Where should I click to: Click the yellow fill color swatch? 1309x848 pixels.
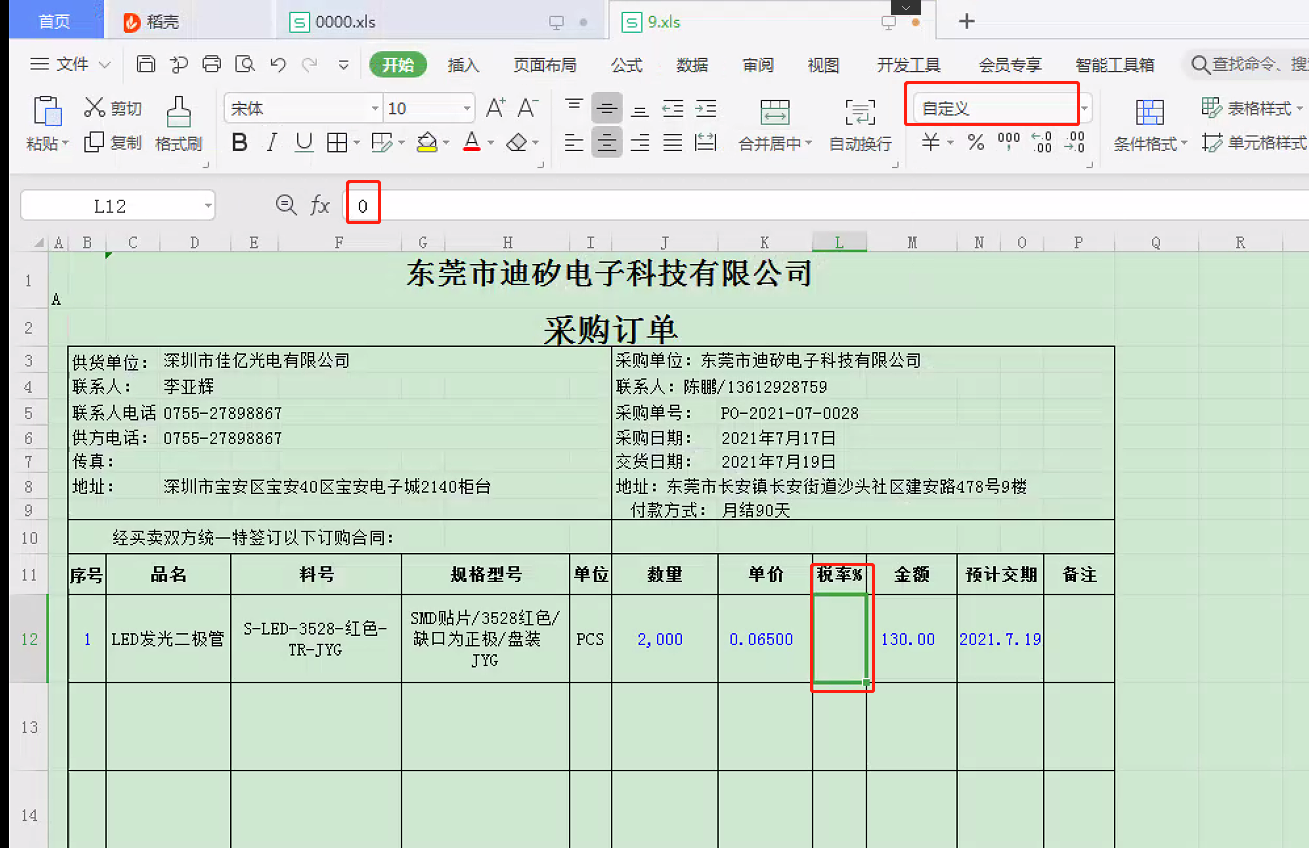click(x=427, y=143)
